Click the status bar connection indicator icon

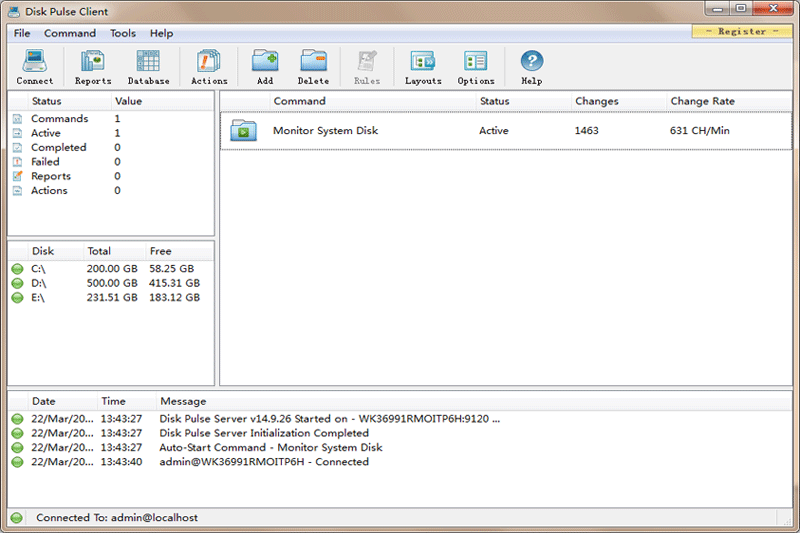coord(16,518)
